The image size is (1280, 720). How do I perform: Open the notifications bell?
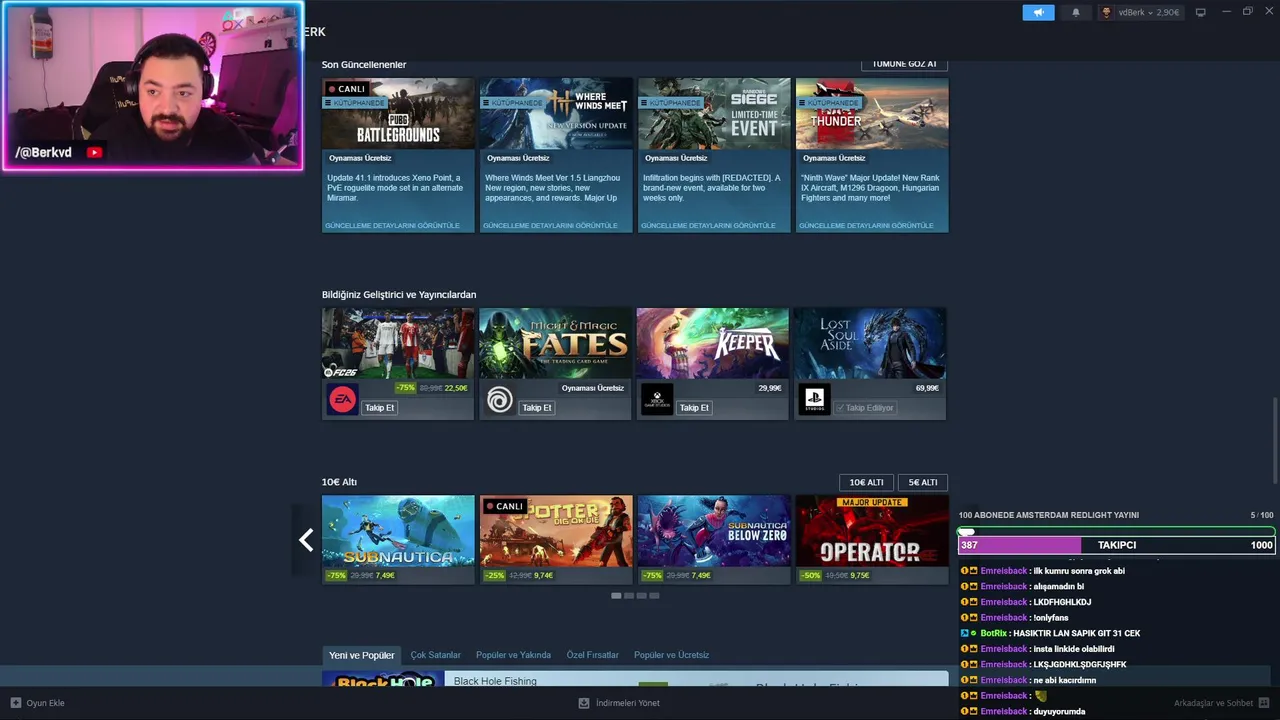[1076, 12]
